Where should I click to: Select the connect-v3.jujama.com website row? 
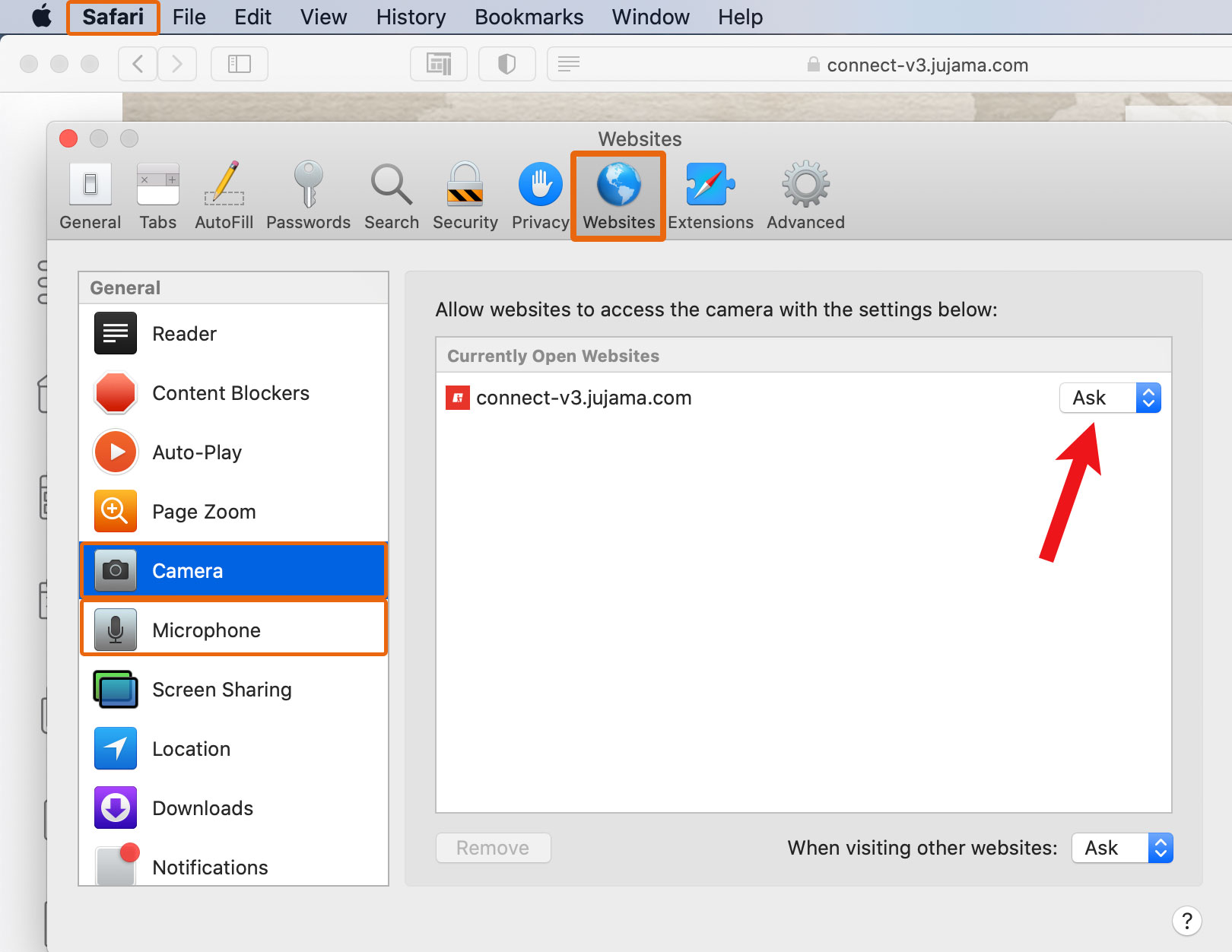pyautogui.click(x=804, y=398)
